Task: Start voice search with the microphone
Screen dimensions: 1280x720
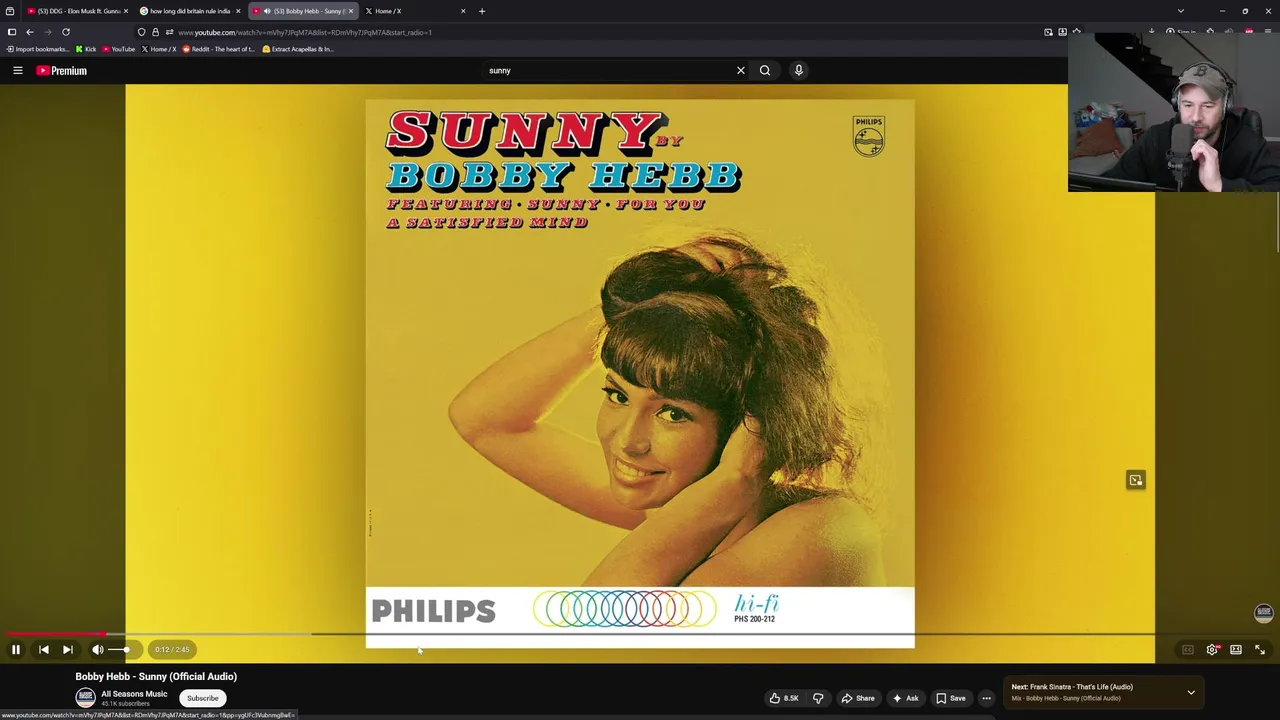Action: point(799,70)
